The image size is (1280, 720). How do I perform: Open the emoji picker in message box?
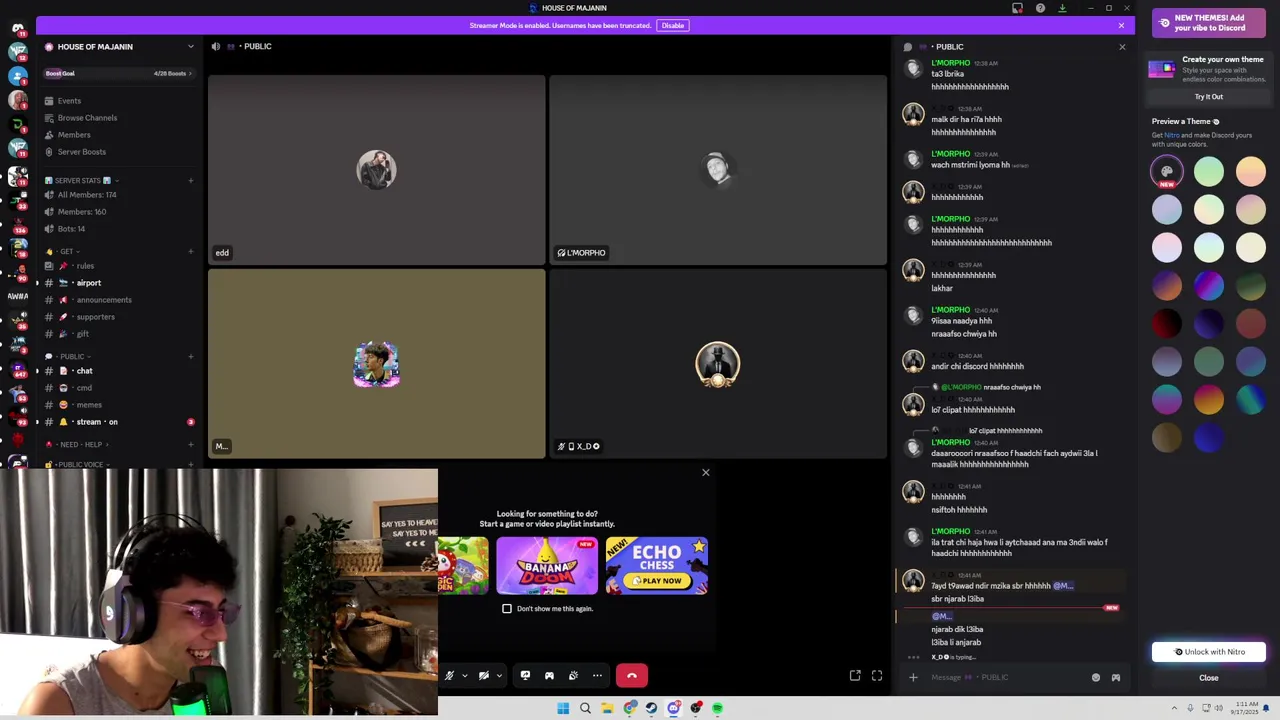pos(1096,678)
